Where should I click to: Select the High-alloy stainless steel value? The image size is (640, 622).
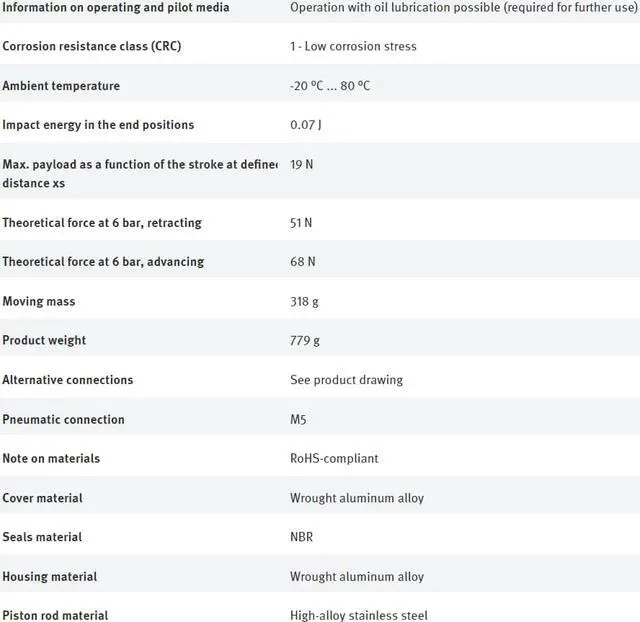(x=359, y=615)
